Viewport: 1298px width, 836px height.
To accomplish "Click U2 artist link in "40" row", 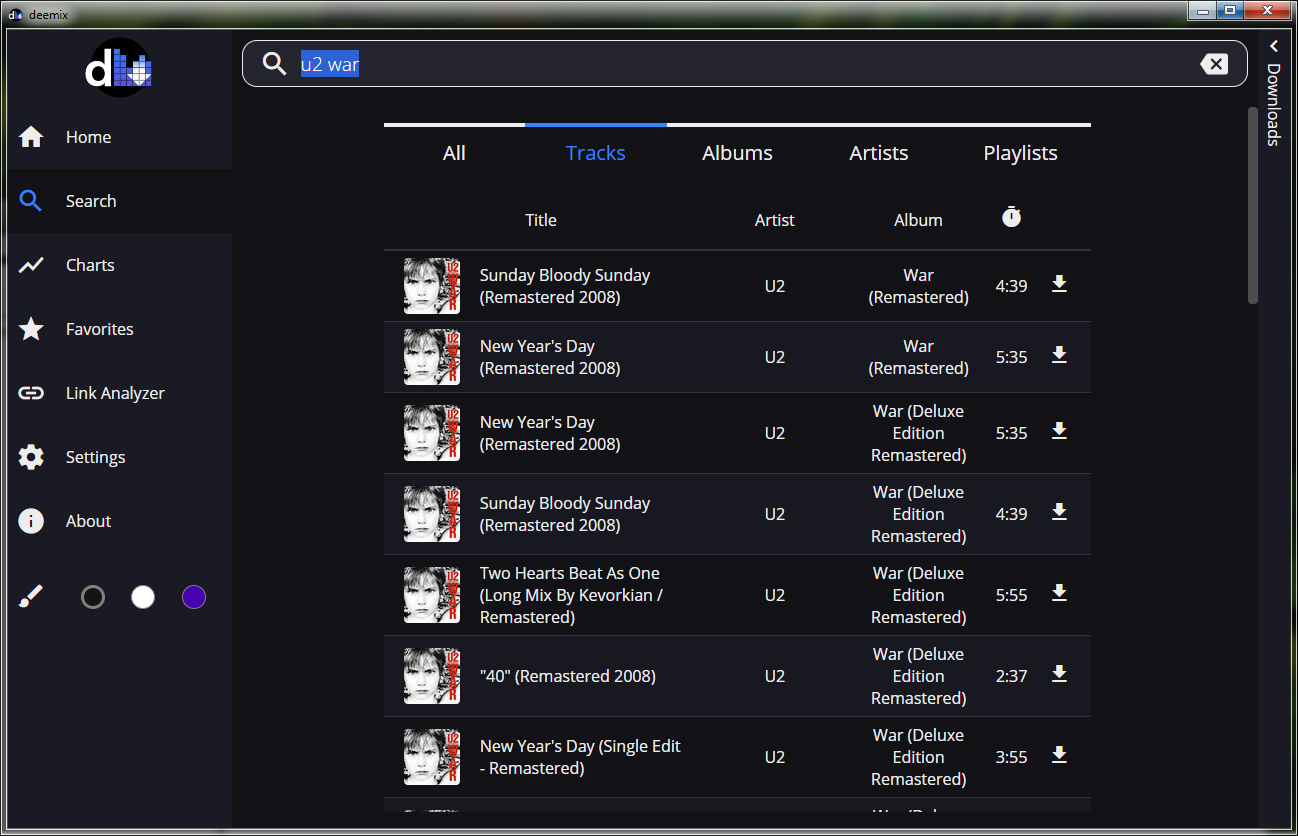I will click(775, 676).
